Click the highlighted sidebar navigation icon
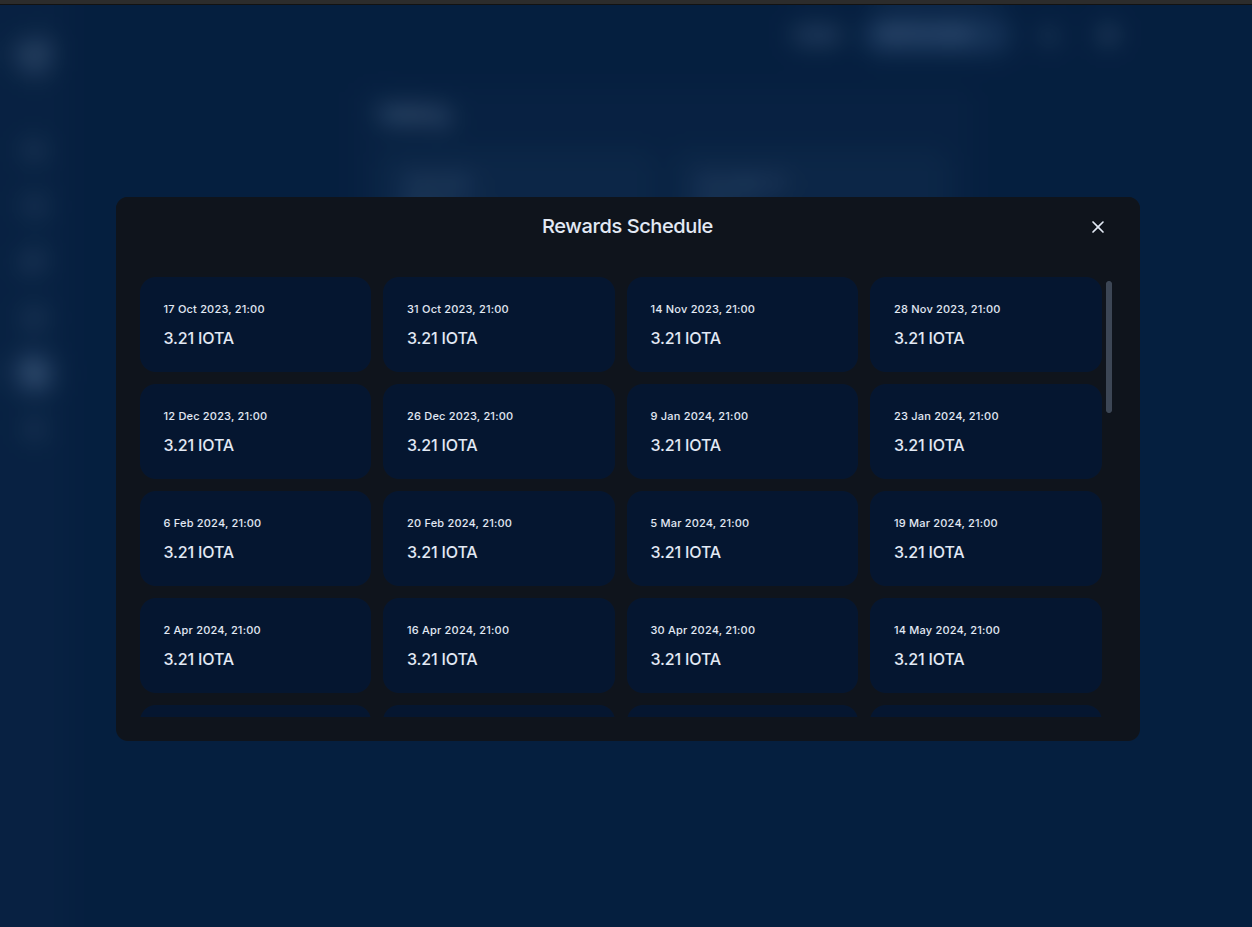Viewport: 1252px width, 927px height. (33, 372)
